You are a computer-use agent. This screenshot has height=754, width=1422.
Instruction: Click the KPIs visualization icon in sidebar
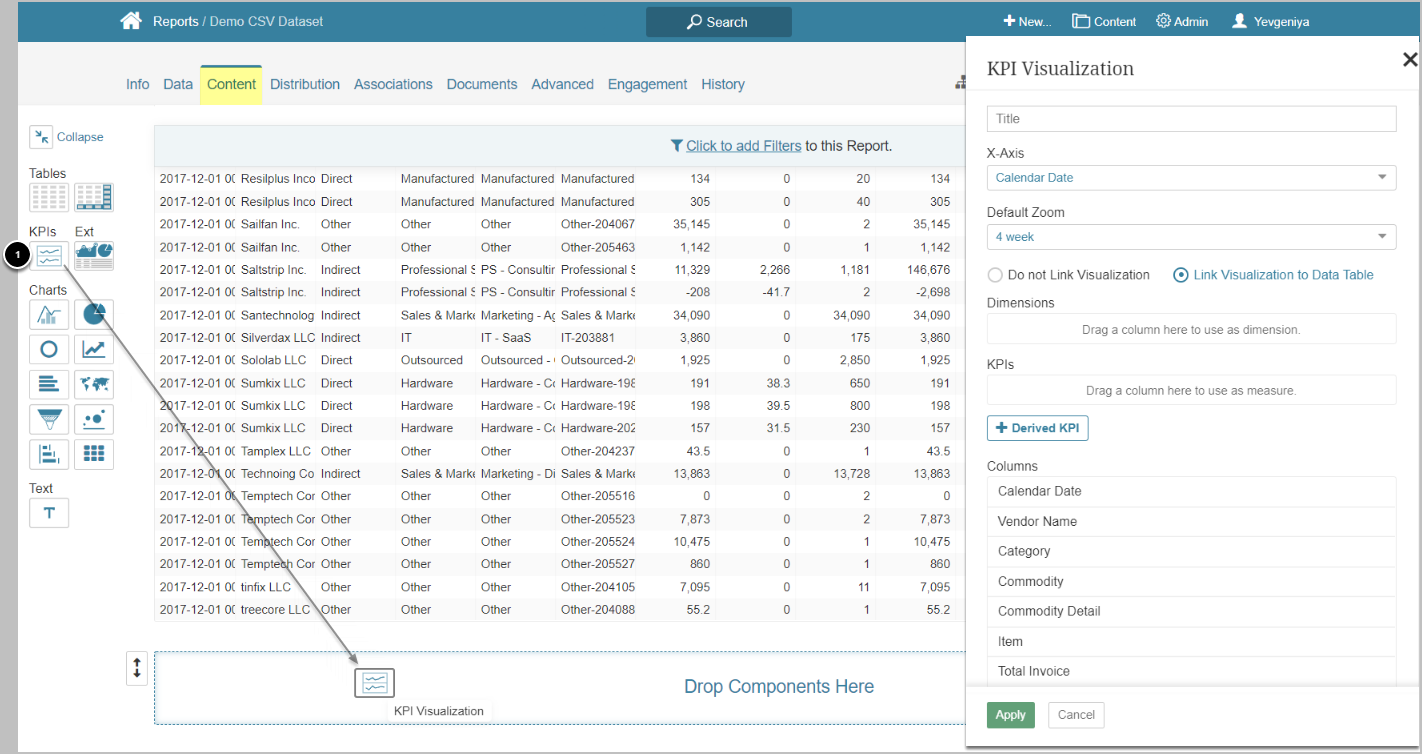coord(49,257)
